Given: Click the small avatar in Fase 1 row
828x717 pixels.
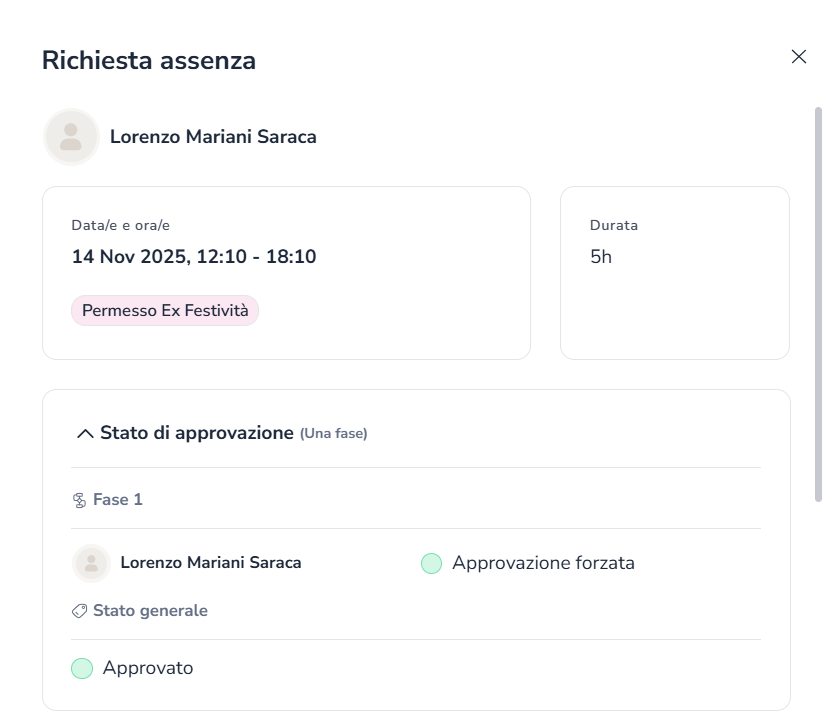Looking at the screenshot, I should point(91,563).
